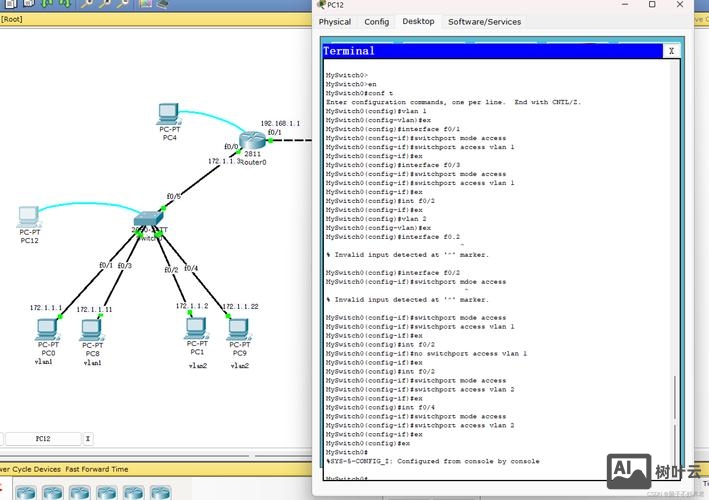Viewport: 709px width, 500px height.
Task: Click the drawing palette toolbar icon
Action: 143,4
